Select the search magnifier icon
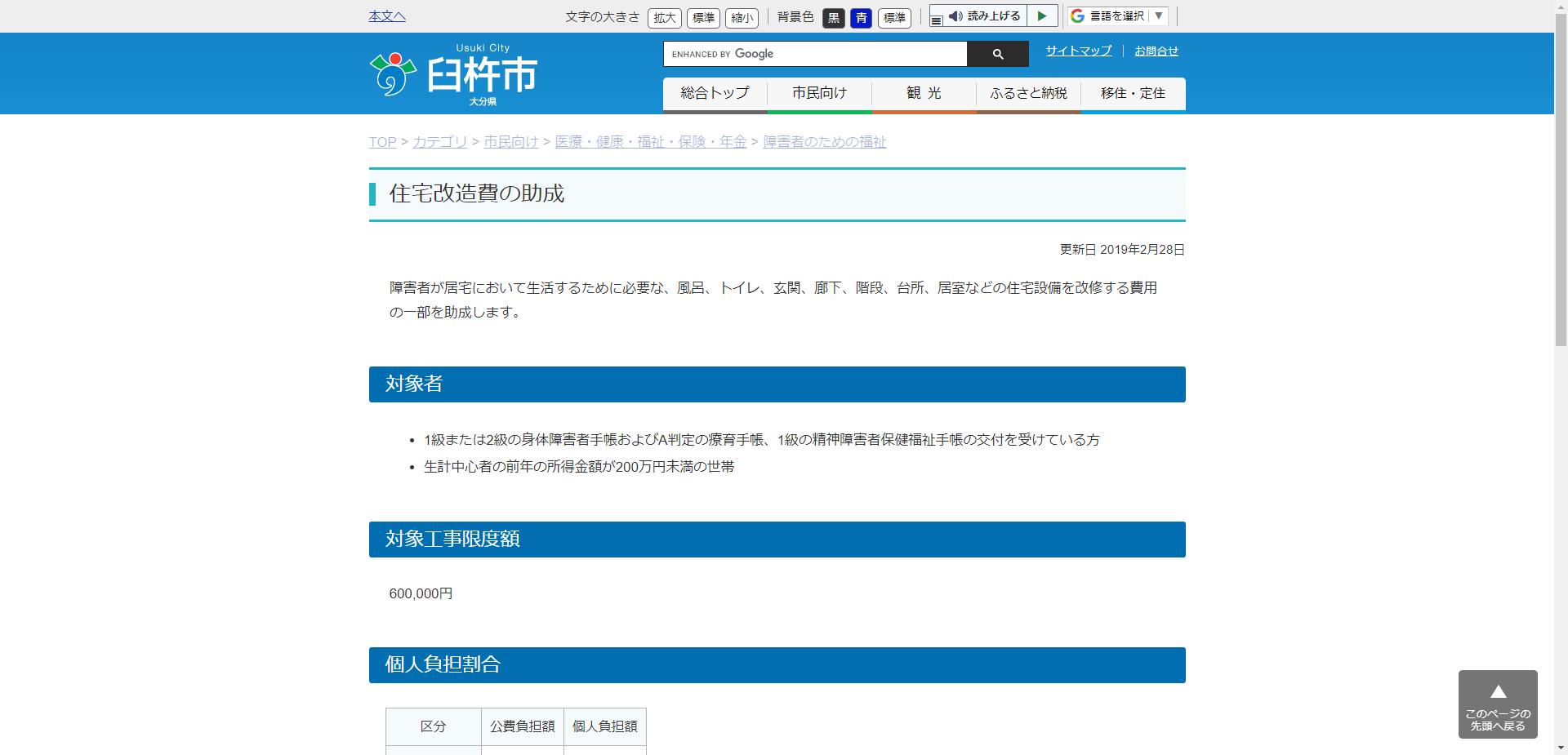Image resolution: width=1568 pixels, height=755 pixels. (x=997, y=54)
